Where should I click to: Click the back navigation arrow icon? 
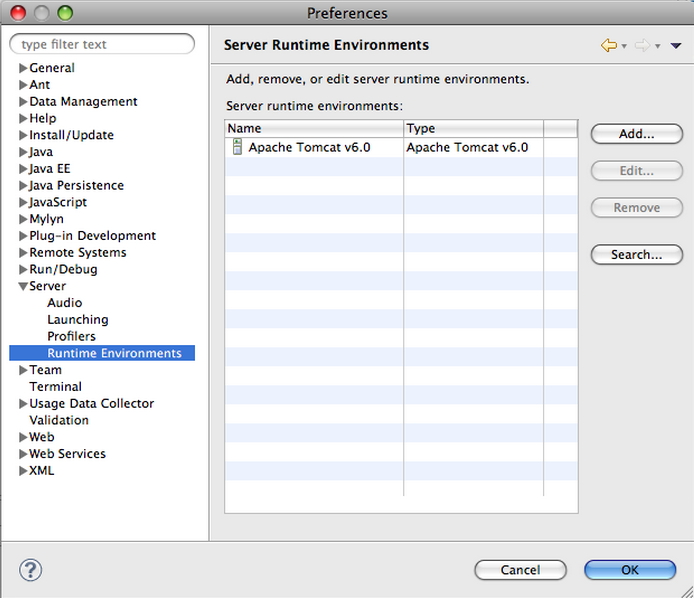[608, 46]
